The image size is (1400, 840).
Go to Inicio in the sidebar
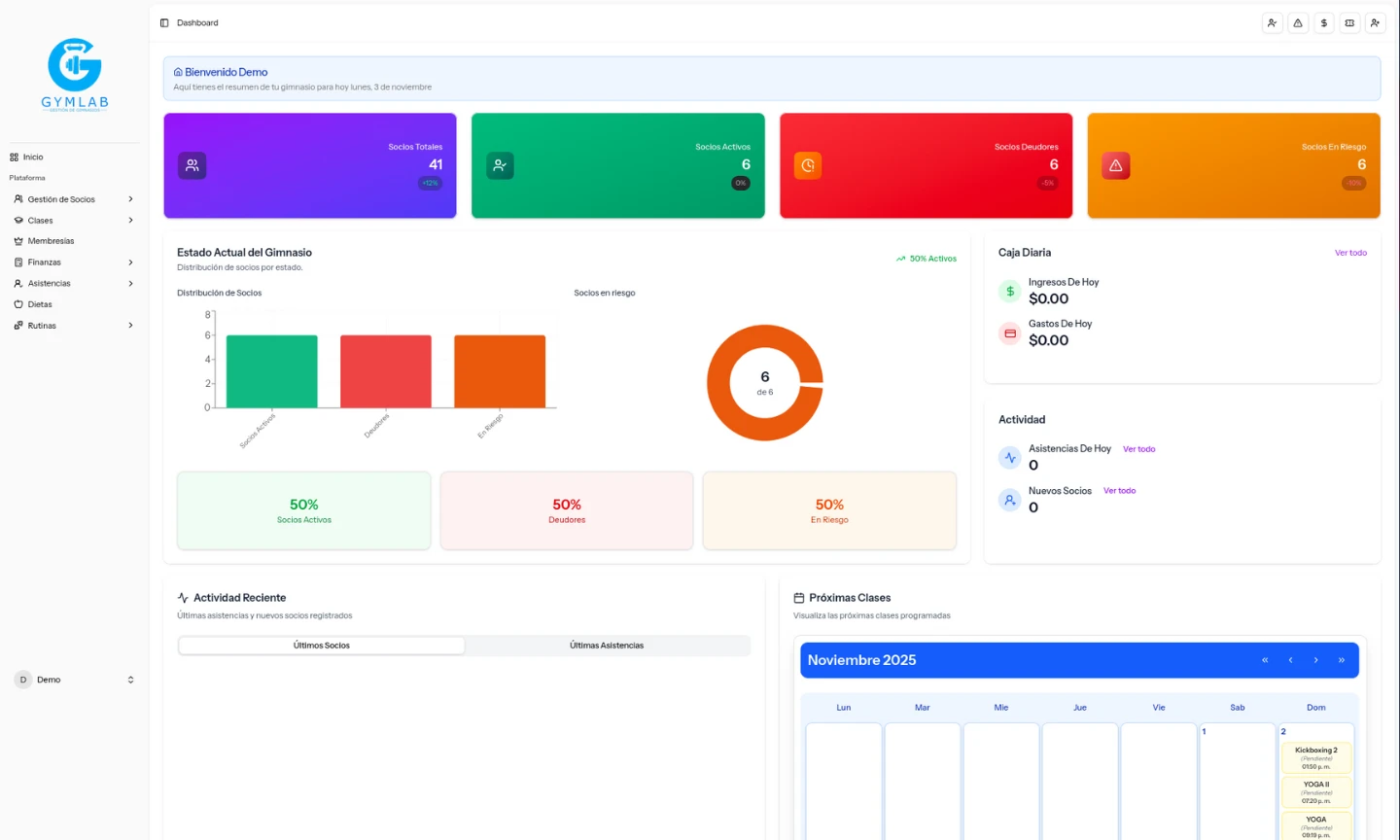click(33, 157)
